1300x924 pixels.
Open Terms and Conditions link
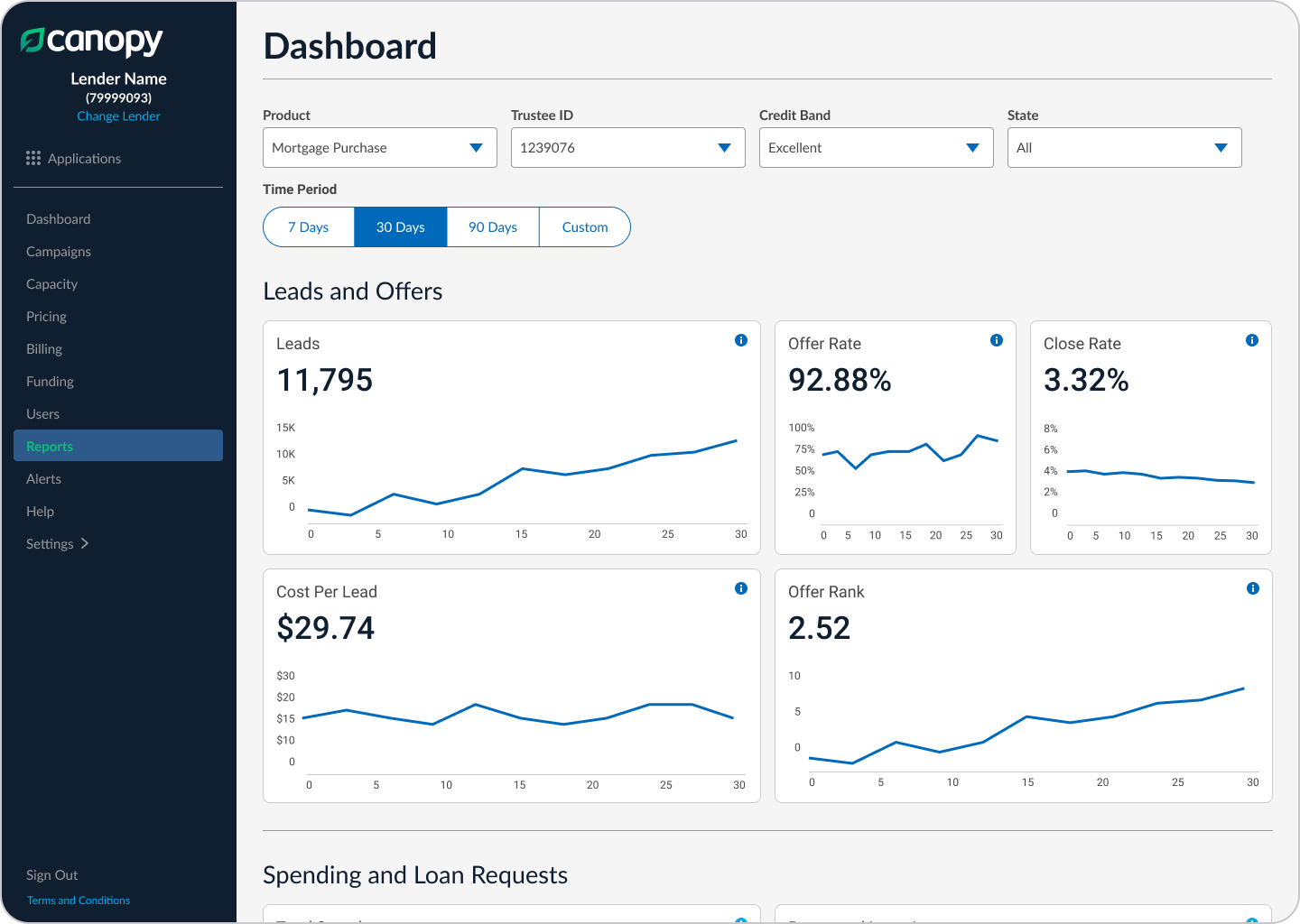(x=79, y=901)
